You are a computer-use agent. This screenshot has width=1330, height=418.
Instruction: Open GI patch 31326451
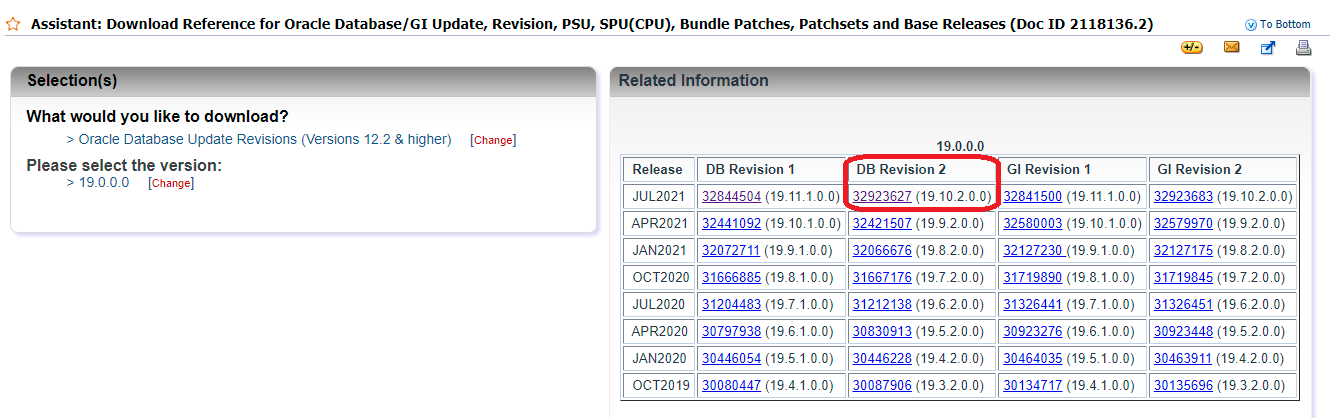1183,304
